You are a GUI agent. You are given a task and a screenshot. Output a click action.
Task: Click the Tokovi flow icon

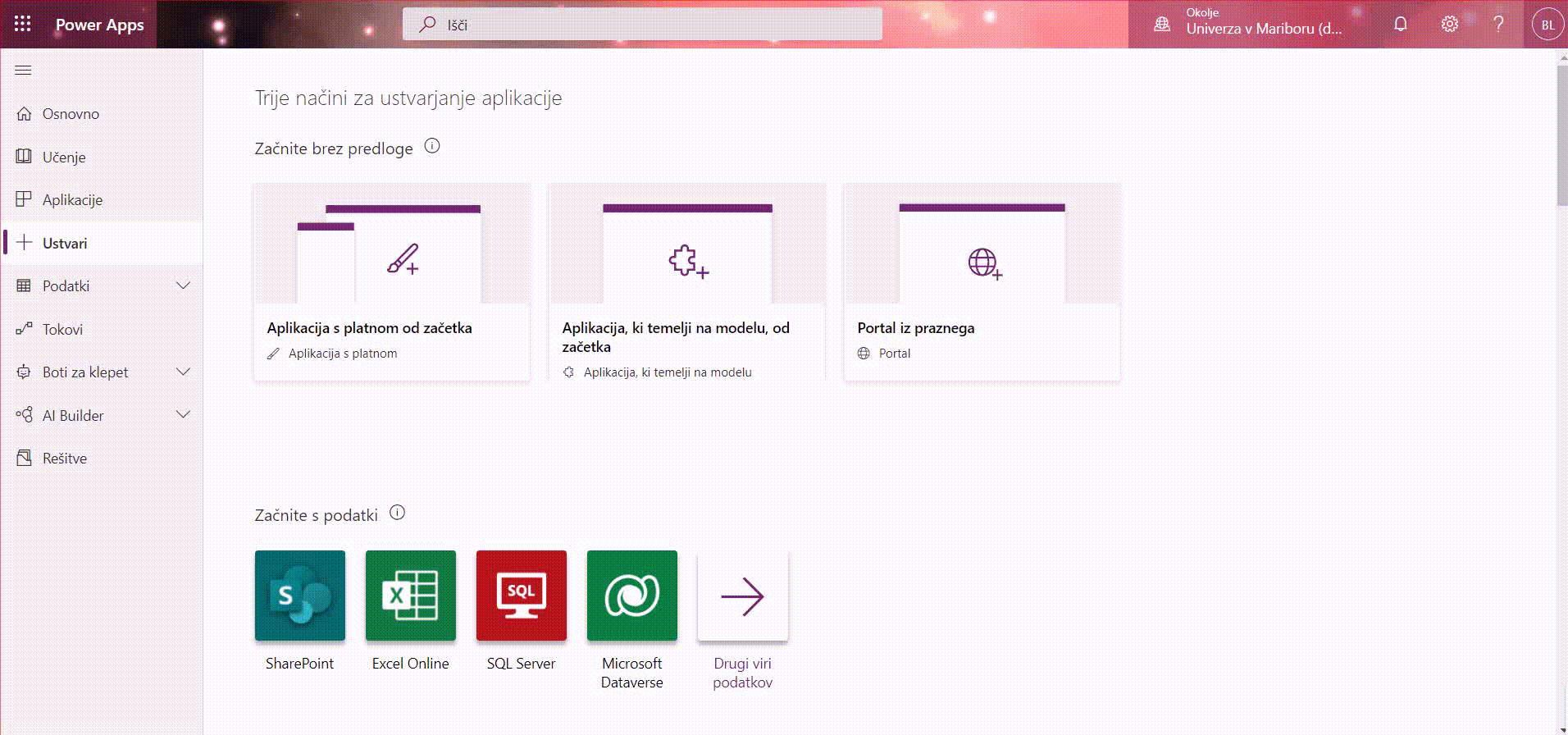[x=24, y=329]
